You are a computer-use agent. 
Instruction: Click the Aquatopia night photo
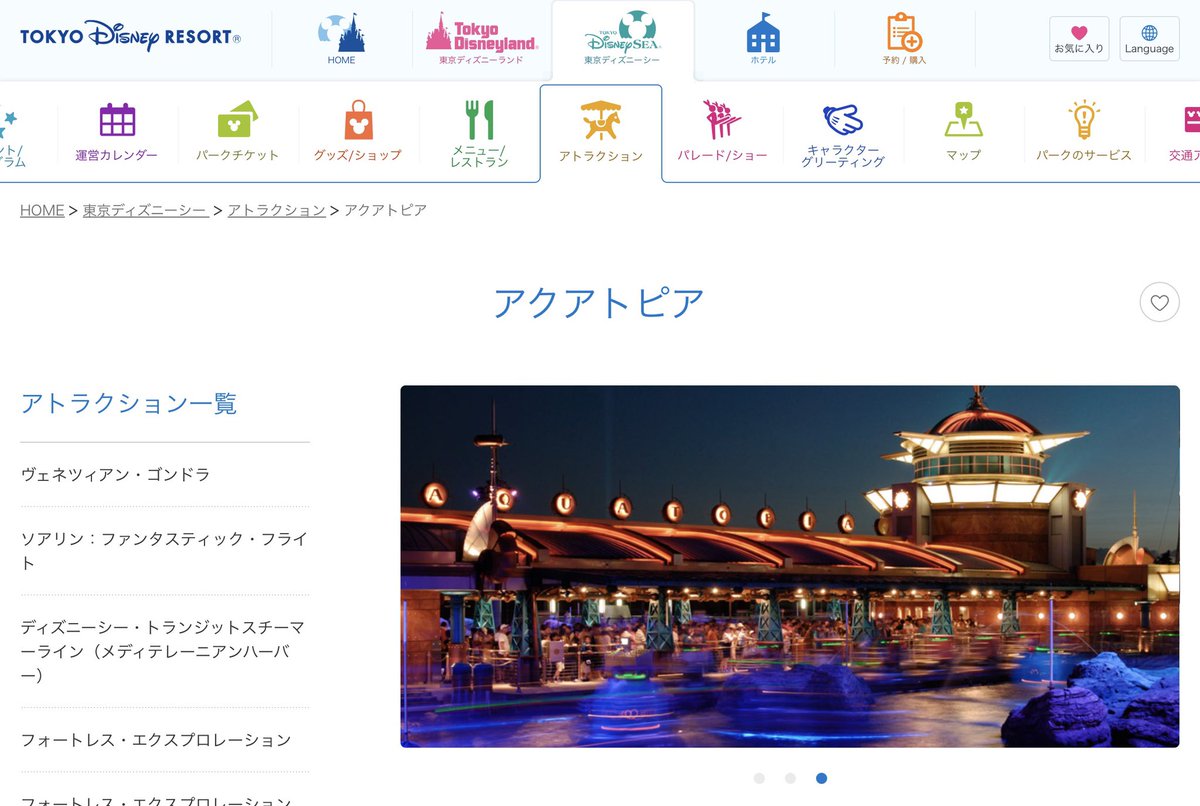[x=790, y=566]
